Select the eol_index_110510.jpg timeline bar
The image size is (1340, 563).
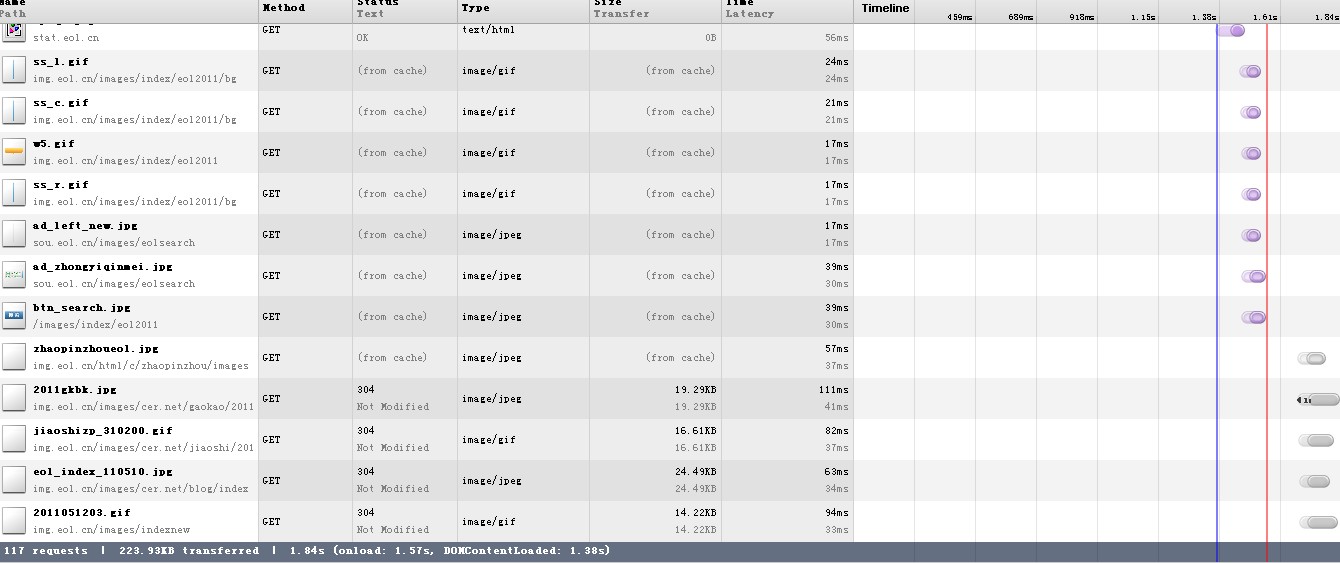(1314, 481)
